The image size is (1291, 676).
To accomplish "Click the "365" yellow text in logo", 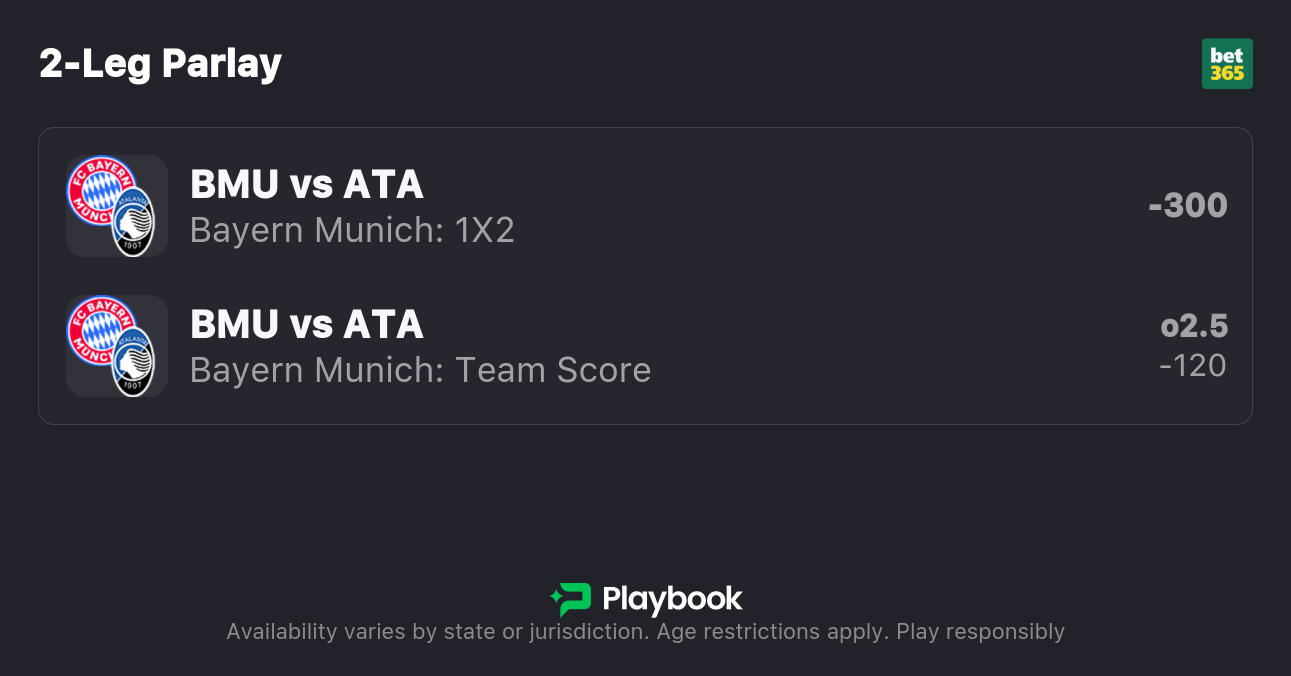I will pos(1227,73).
